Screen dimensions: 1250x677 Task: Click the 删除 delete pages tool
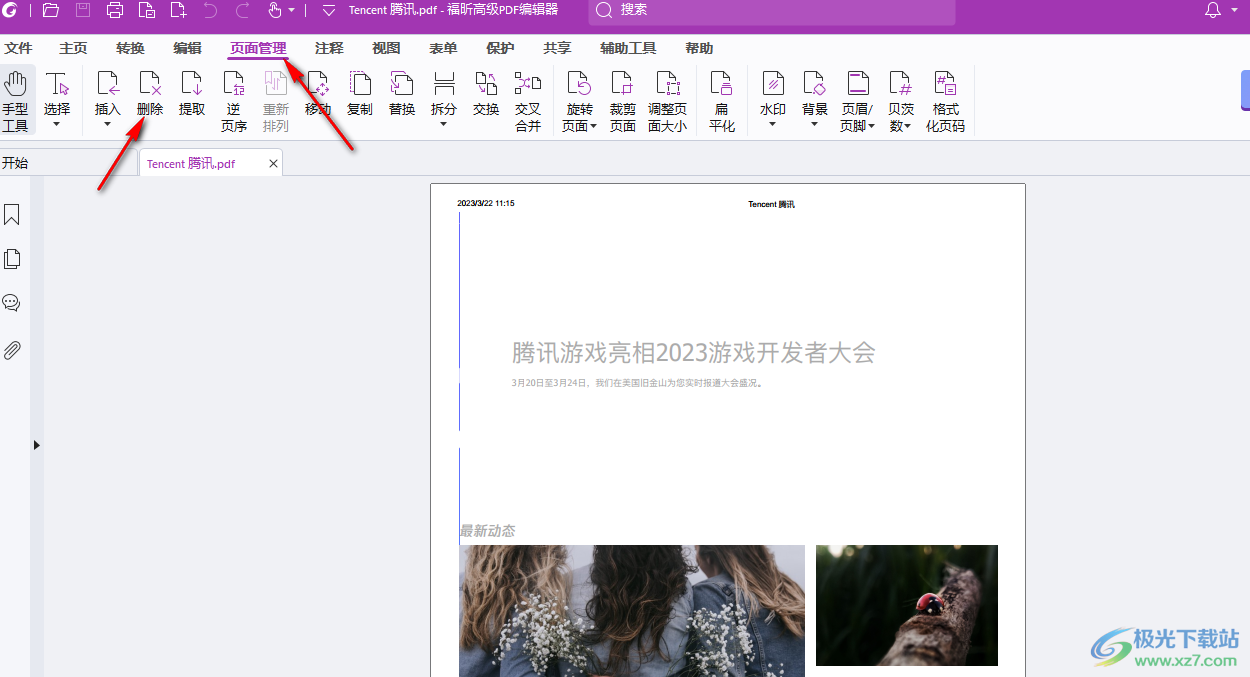point(150,93)
